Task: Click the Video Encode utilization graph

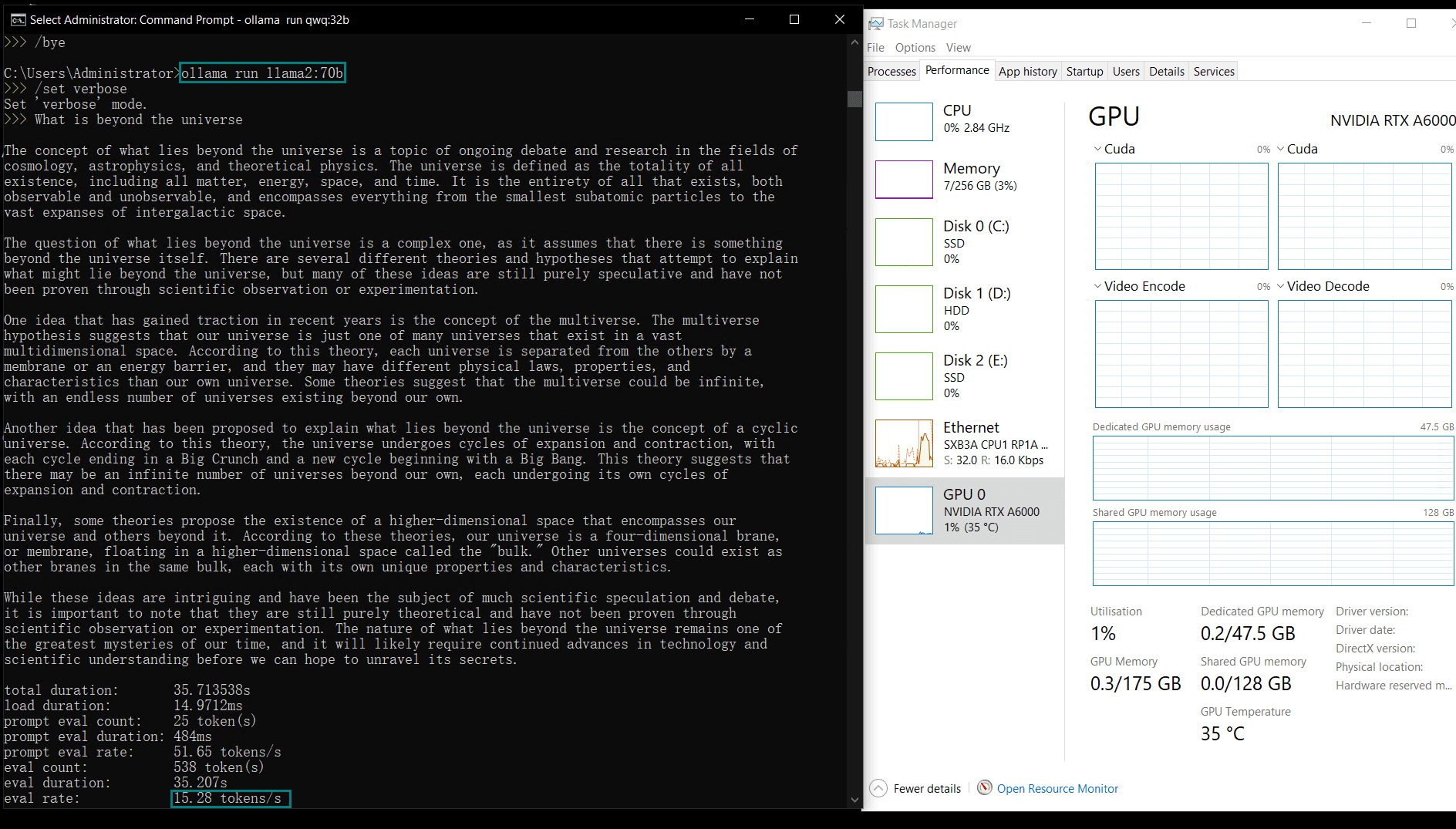Action: (1181, 354)
